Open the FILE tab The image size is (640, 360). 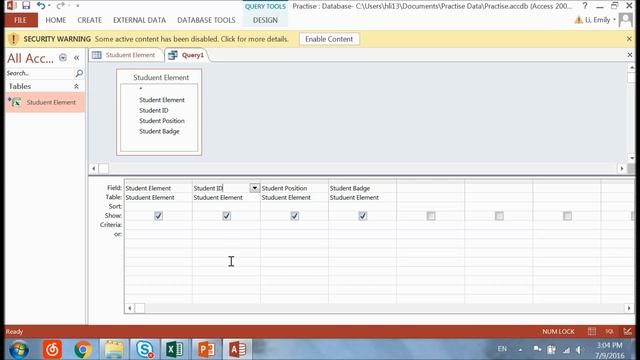tap(20, 20)
